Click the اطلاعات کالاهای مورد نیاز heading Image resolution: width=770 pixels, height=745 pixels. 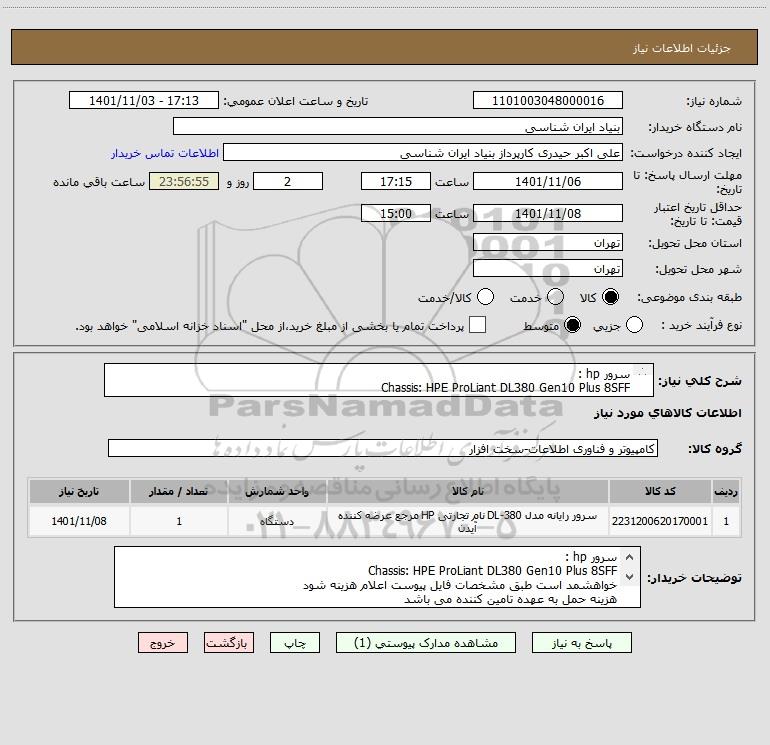pyautogui.click(x=668, y=413)
